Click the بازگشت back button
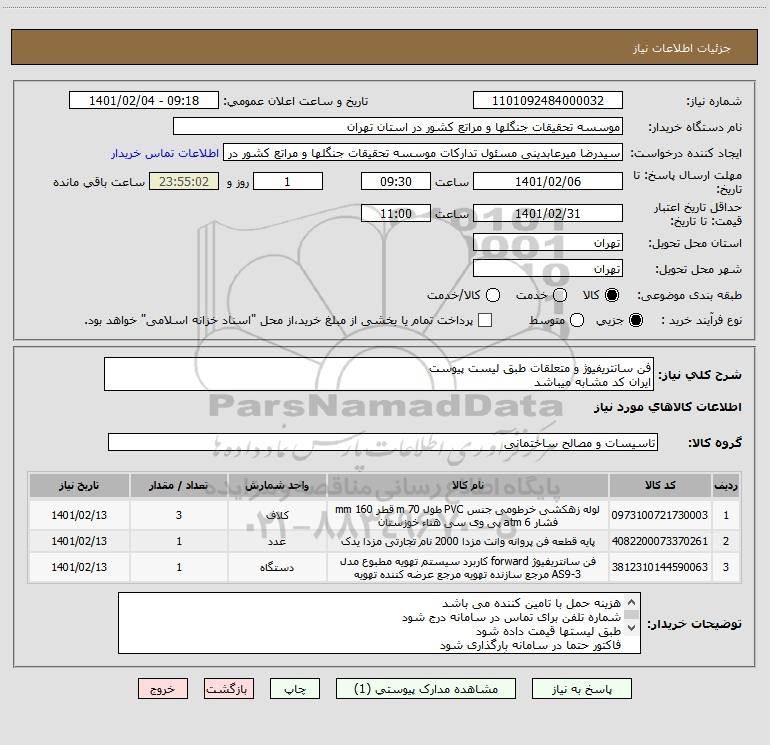Screen dimensions: 770x745 [x=229, y=689]
